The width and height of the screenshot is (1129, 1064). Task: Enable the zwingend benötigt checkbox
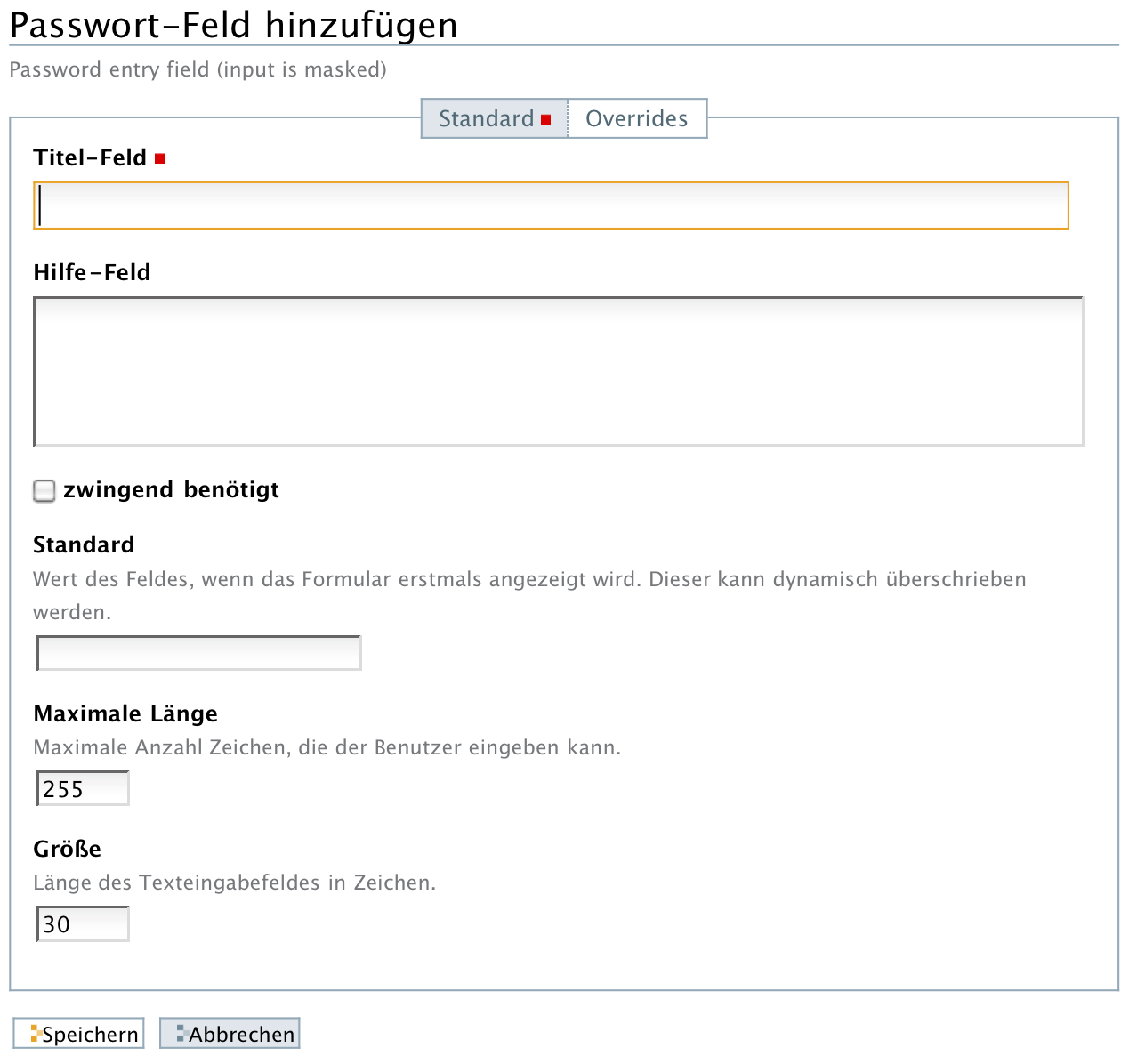(44, 491)
